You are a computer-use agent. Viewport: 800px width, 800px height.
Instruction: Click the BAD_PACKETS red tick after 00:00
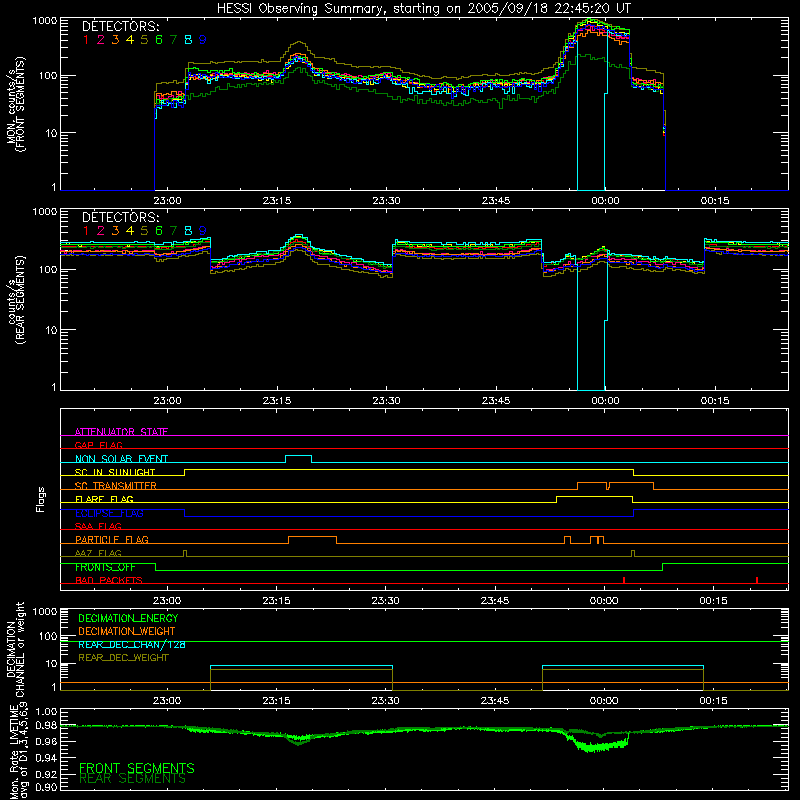tap(624, 580)
